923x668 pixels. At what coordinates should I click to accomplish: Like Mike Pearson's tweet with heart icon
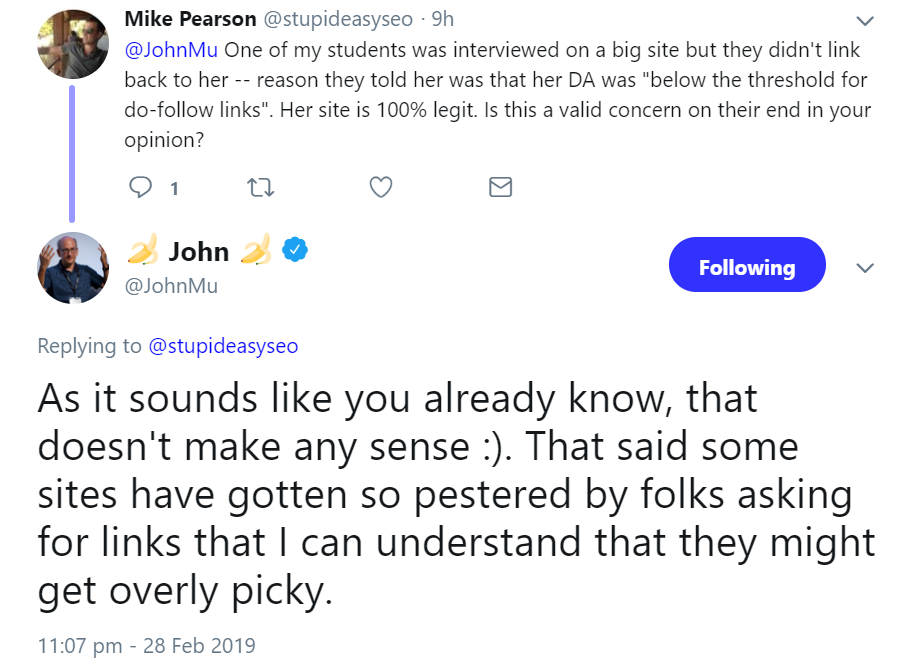point(380,187)
